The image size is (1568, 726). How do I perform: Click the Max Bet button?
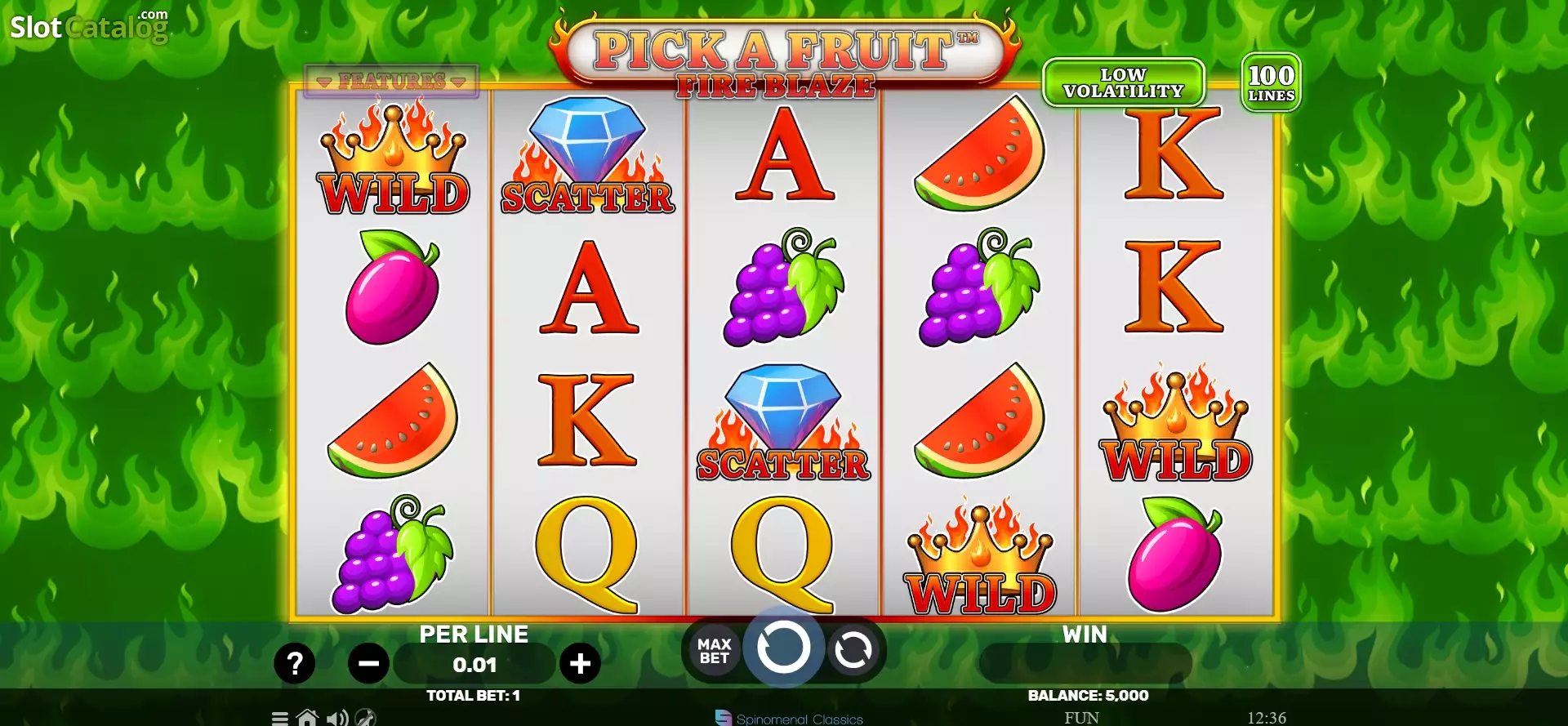point(715,651)
